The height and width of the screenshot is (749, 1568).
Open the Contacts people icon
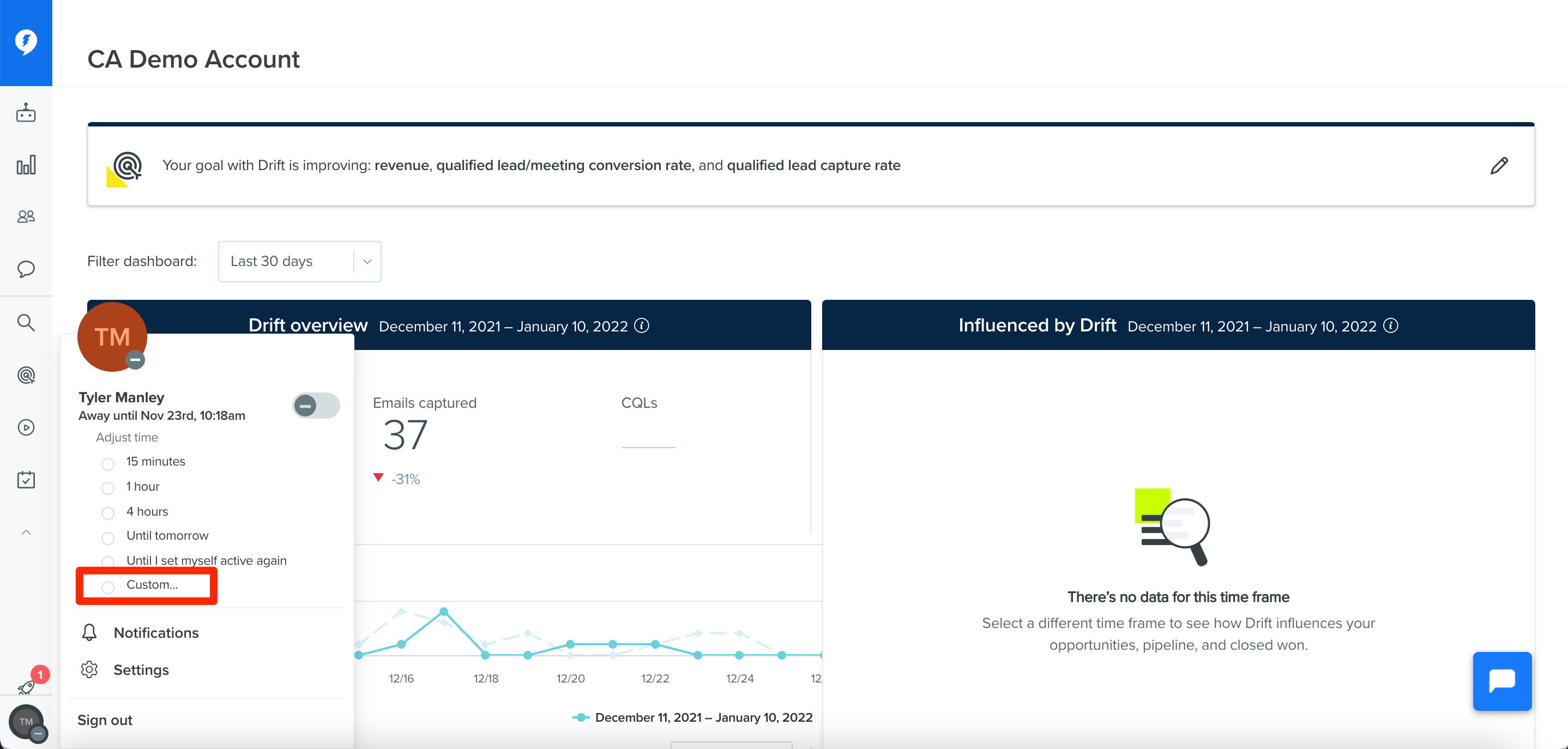point(26,216)
